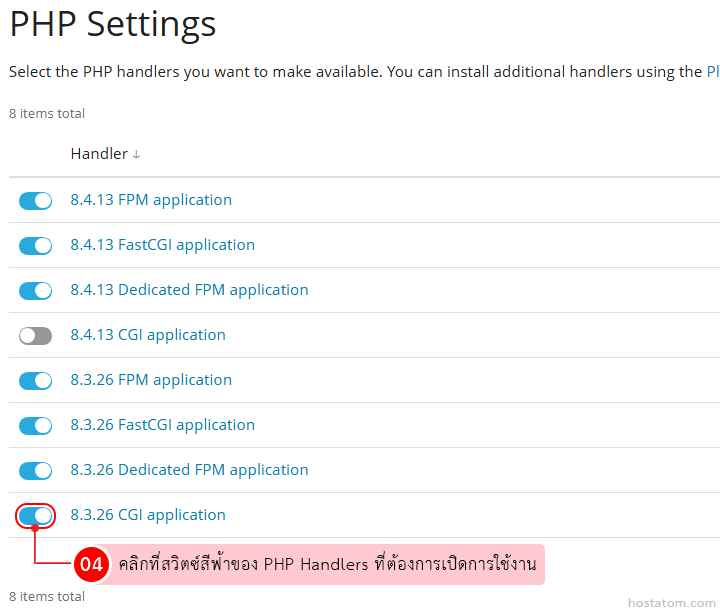Disable 8.3.26 Dedicated FPM application switch

[x=35, y=471]
